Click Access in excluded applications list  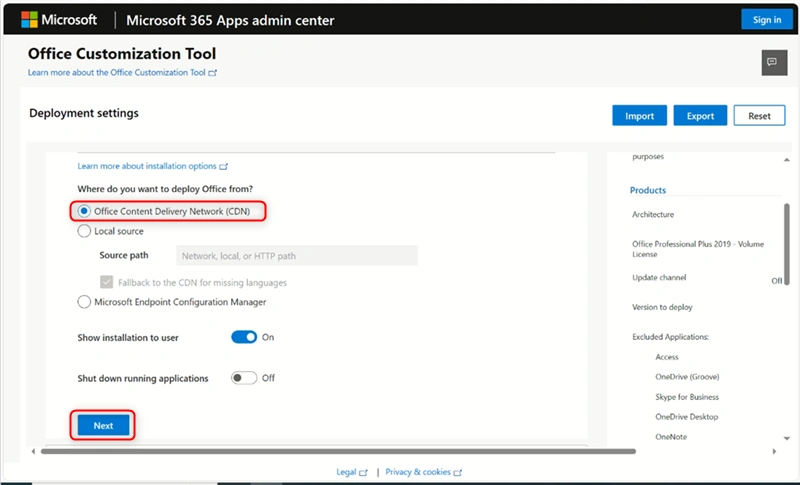click(x=667, y=357)
